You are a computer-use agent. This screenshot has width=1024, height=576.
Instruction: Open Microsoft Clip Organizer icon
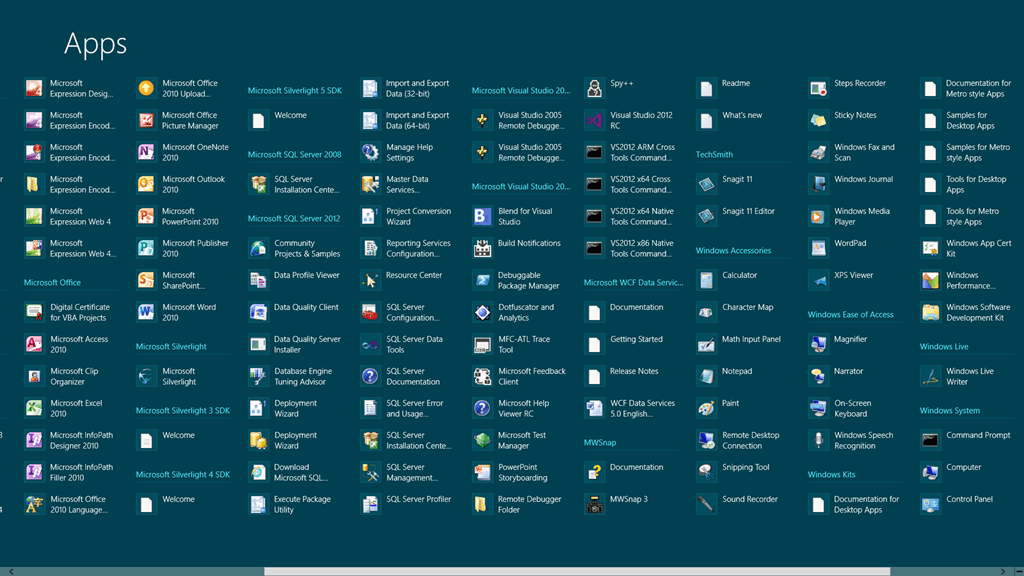point(34,376)
